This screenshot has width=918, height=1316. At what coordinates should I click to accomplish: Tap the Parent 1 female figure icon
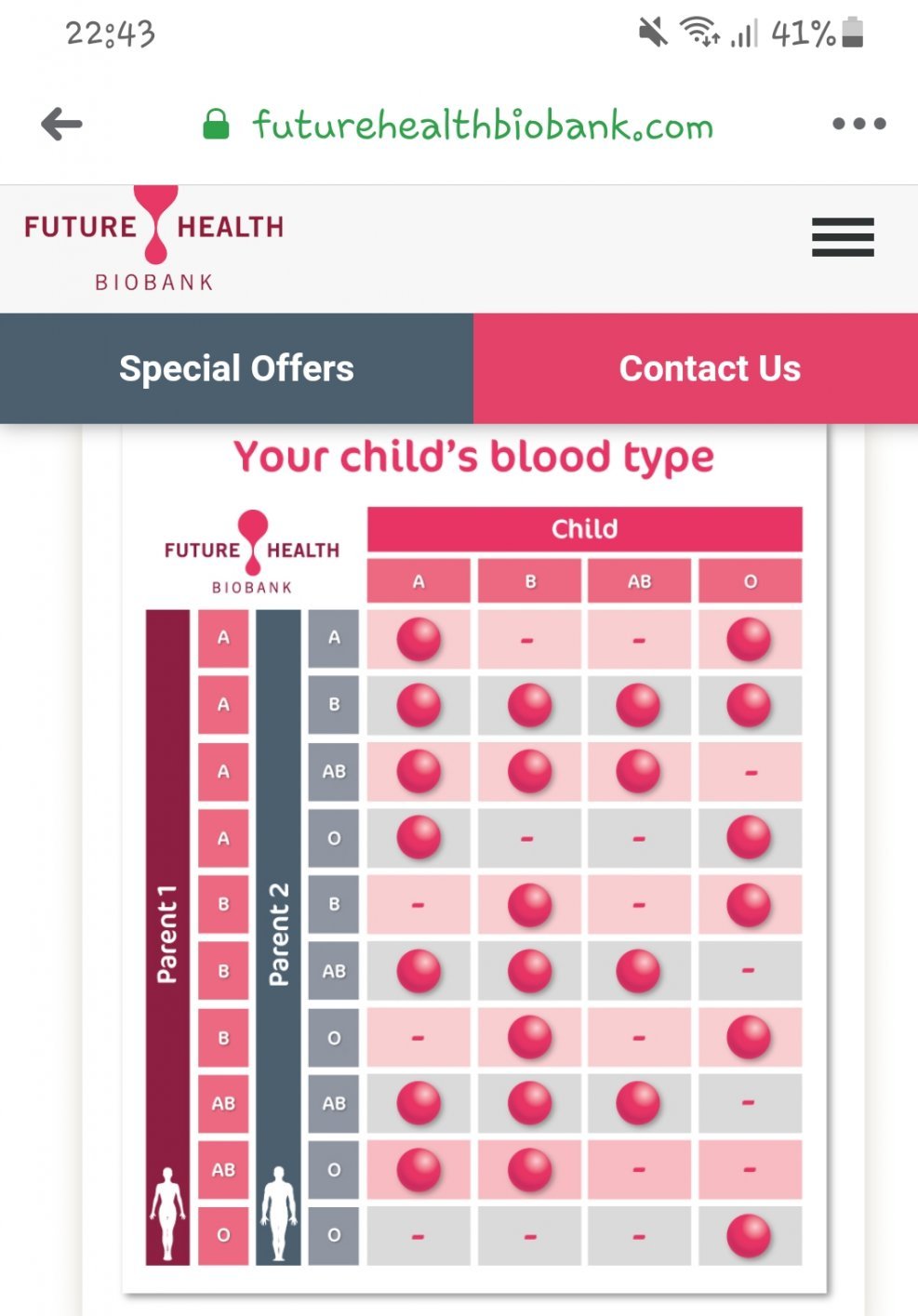[x=167, y=1213]
